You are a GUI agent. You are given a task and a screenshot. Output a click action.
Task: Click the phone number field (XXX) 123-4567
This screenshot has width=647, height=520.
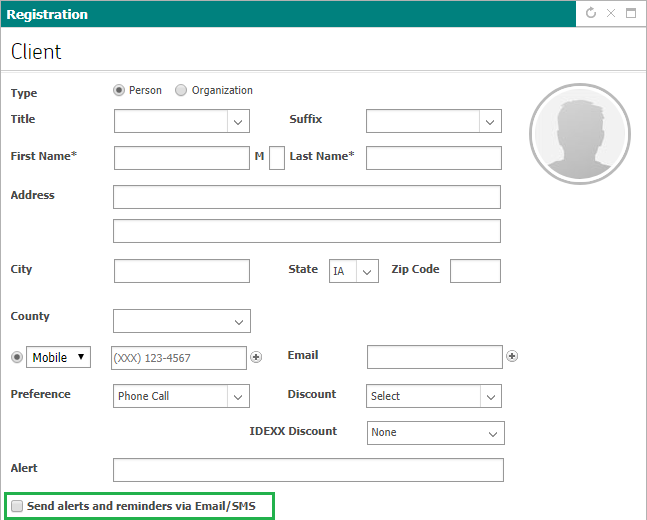(x=179, y=358)
